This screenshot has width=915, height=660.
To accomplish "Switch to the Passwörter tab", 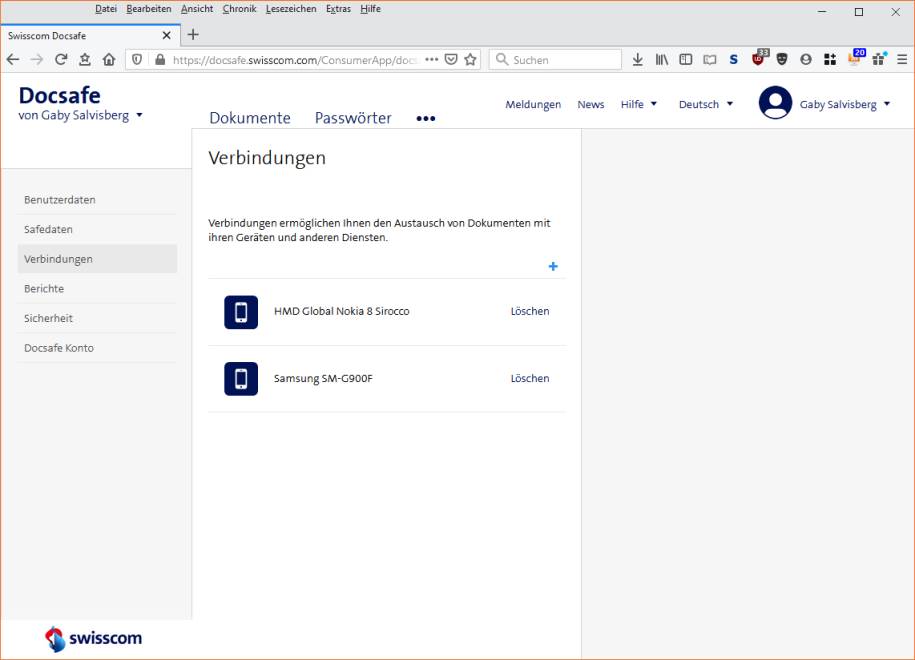I will 353,118.
